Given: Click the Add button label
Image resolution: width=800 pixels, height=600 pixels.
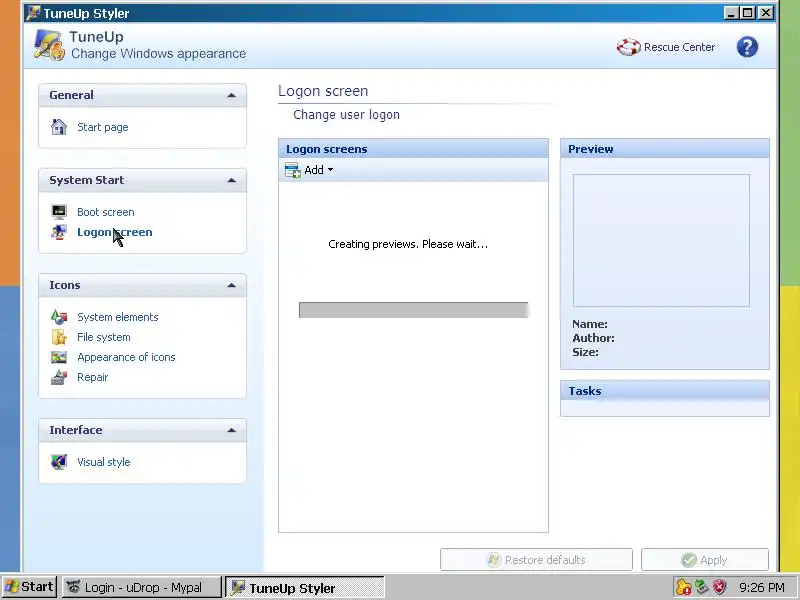Looking at the screenshot, I should coord(314,170).
